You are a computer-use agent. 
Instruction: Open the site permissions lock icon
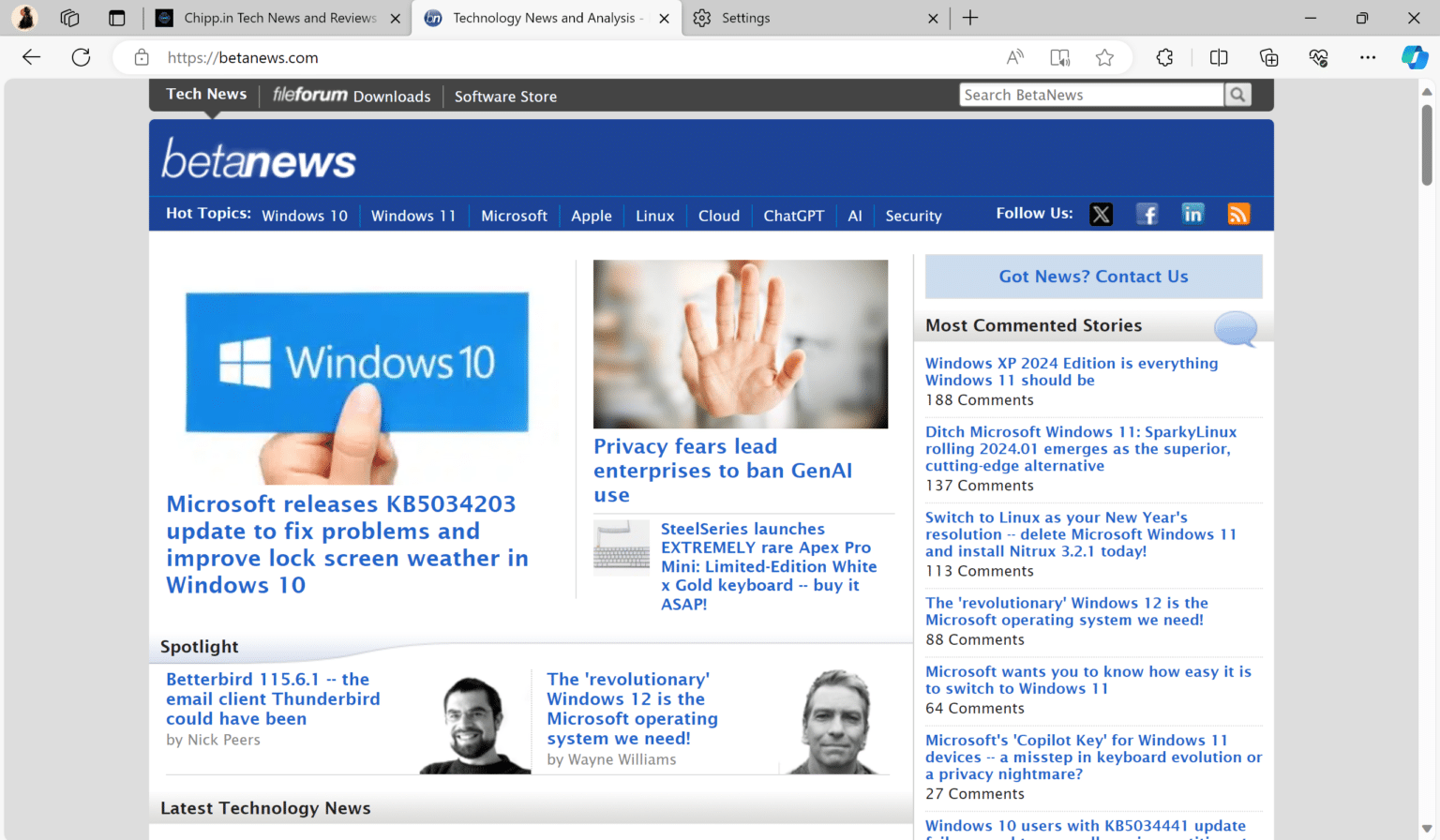tap(141, 57)
